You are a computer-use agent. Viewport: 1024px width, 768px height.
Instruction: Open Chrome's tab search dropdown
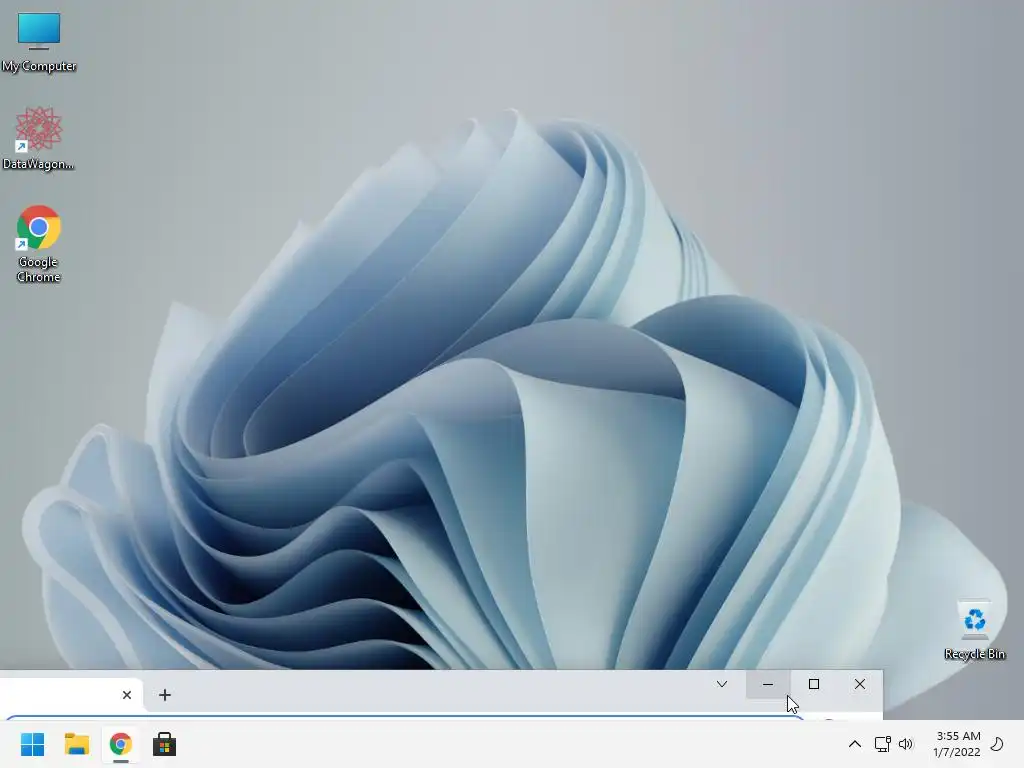(x=722, y=684)
